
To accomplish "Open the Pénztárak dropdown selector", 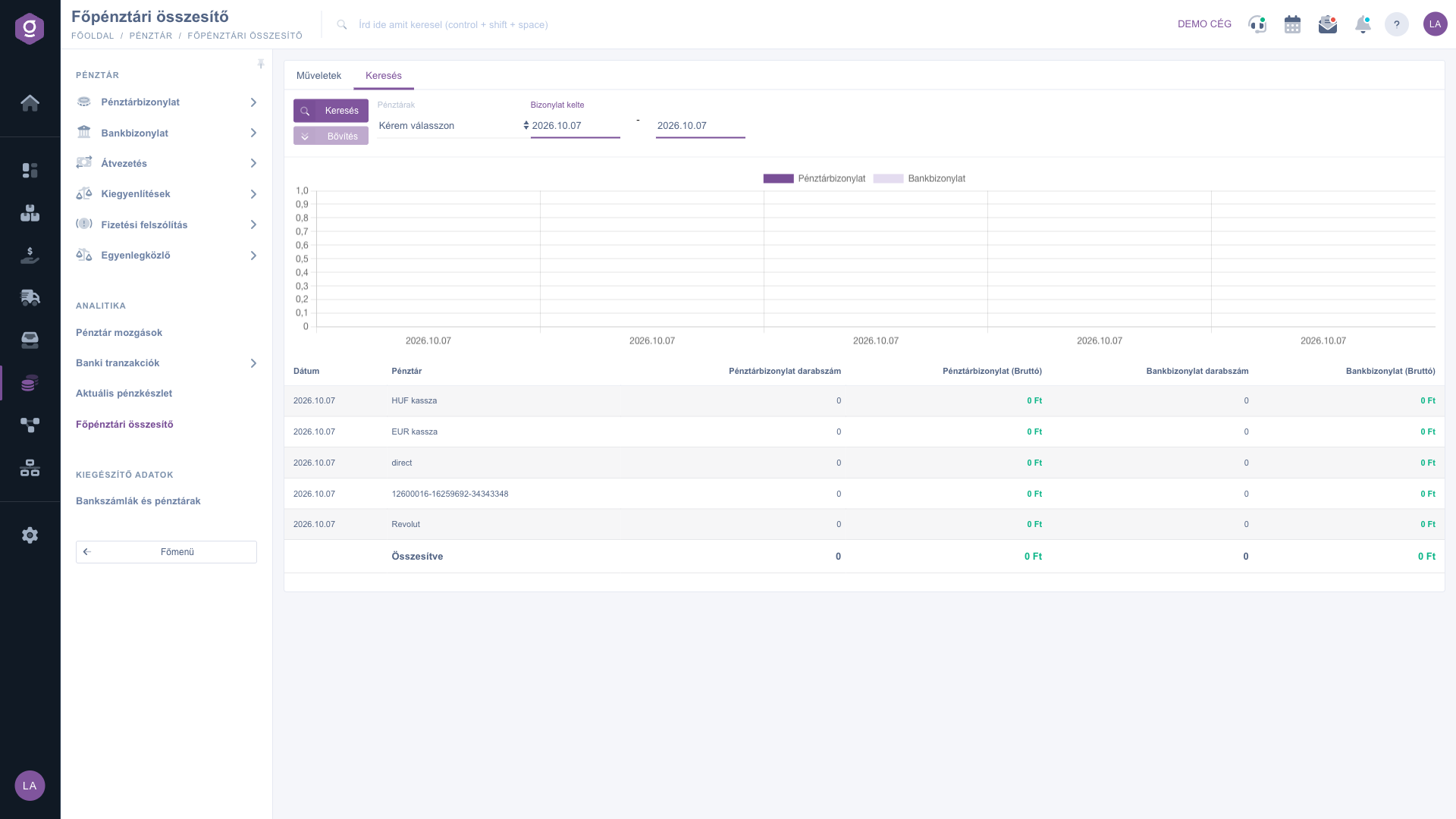I will pyautogui.click(x=453, y=126).
